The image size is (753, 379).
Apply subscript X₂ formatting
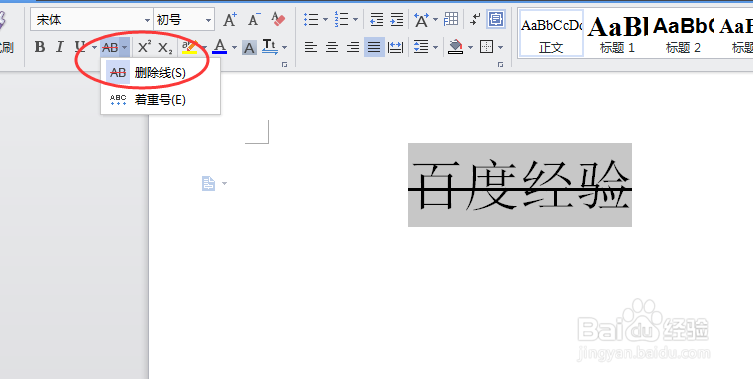pyautogui.click(x=165, y=47)
